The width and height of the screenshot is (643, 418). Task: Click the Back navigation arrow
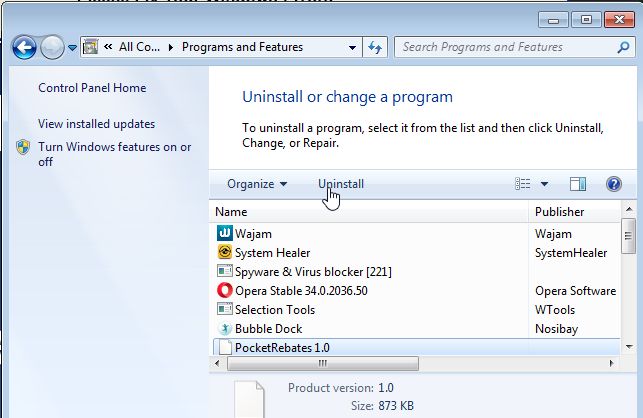coord(25,47)
